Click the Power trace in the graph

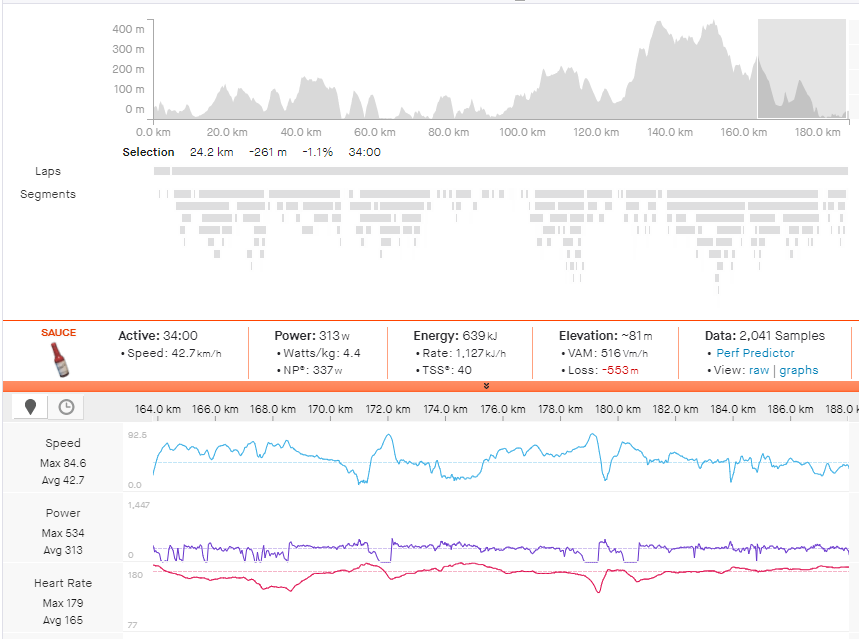click(400, 545)
